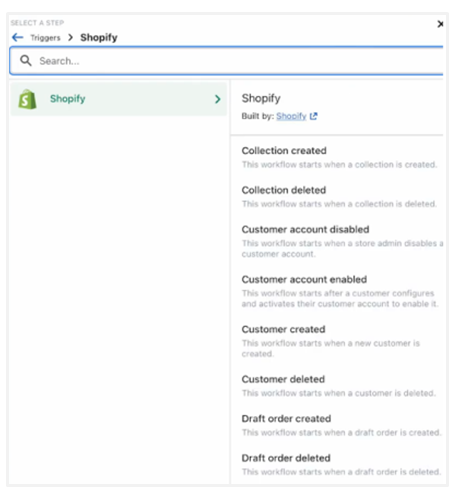Image resolution: width=456 pixels, height=498 pixels.
Task: Select the Shopify app in list
Action: (x=118, y=99)
